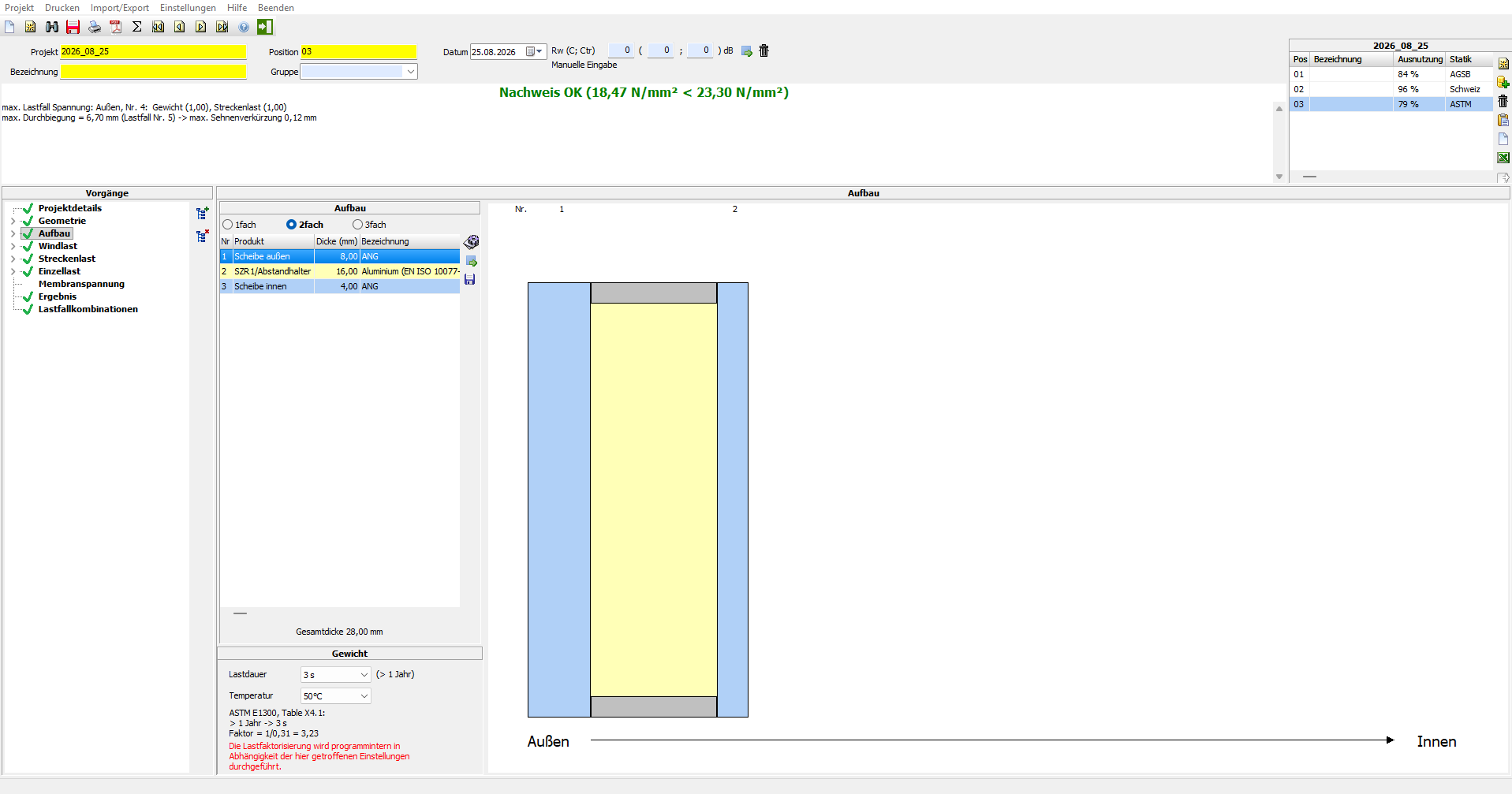Expand the Geometrie tree node

13,221
